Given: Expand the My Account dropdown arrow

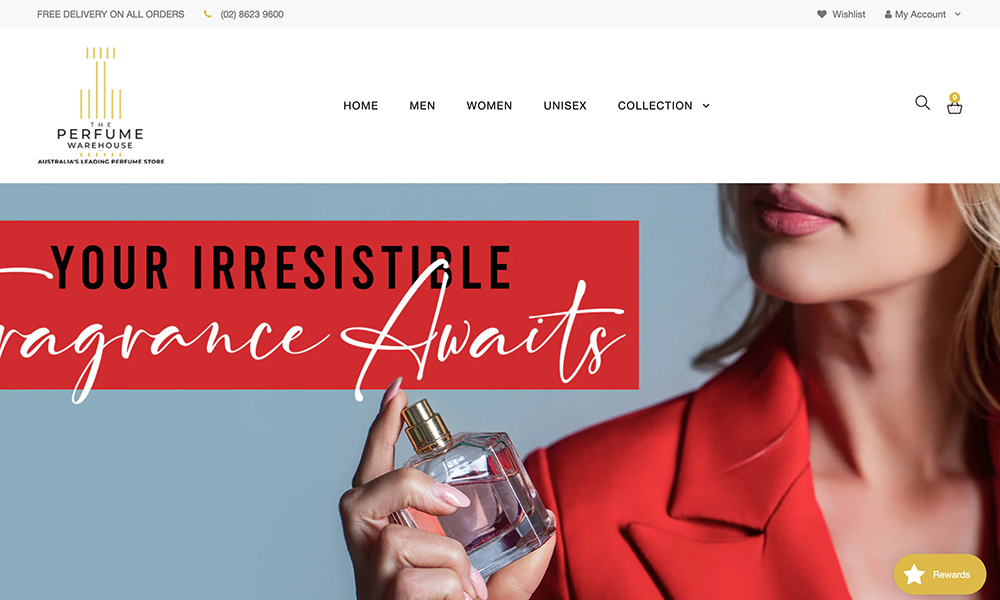Looking at the screenshot, I should click(957, 14).
